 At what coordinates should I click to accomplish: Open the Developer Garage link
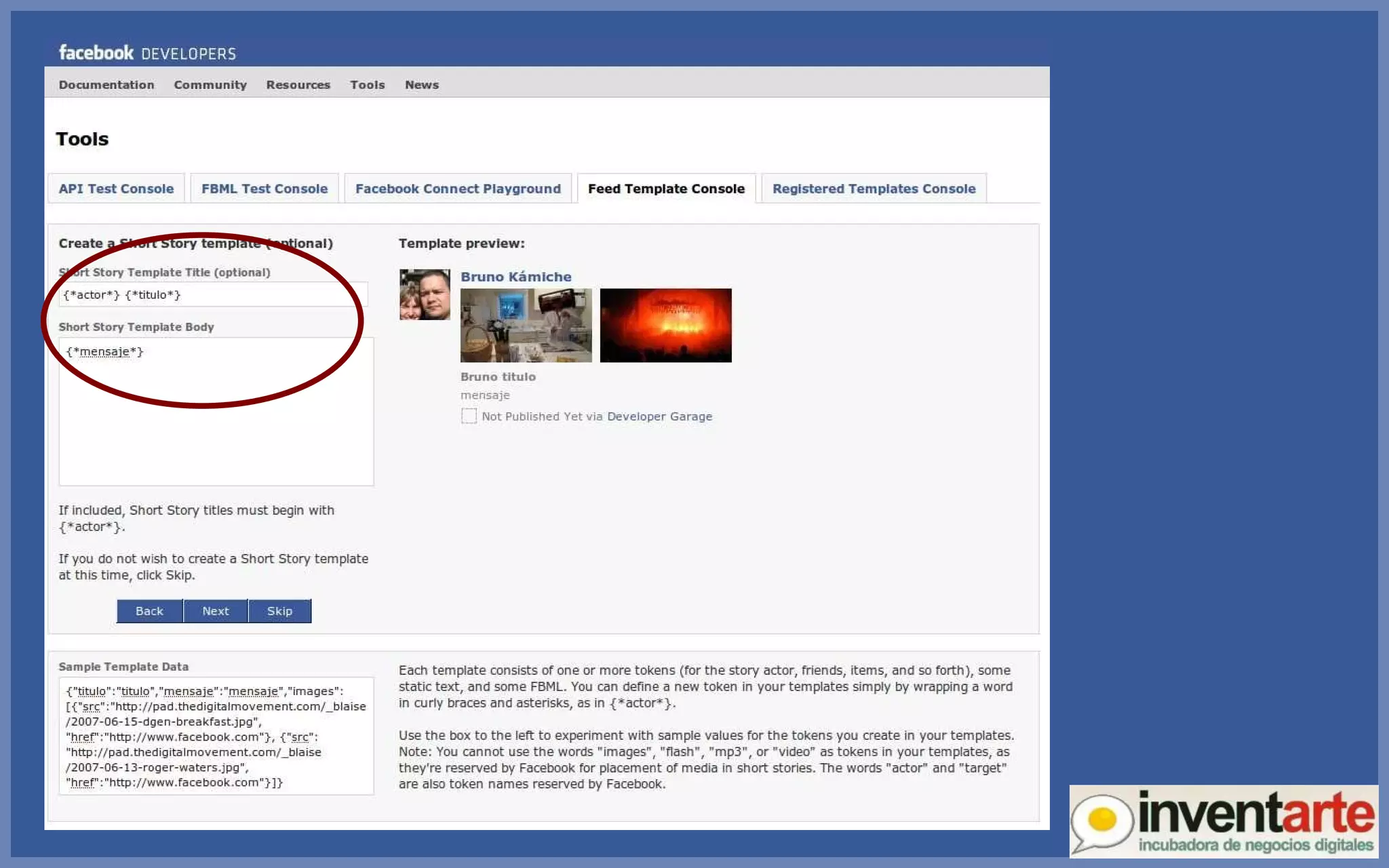(x=659, y=416)
